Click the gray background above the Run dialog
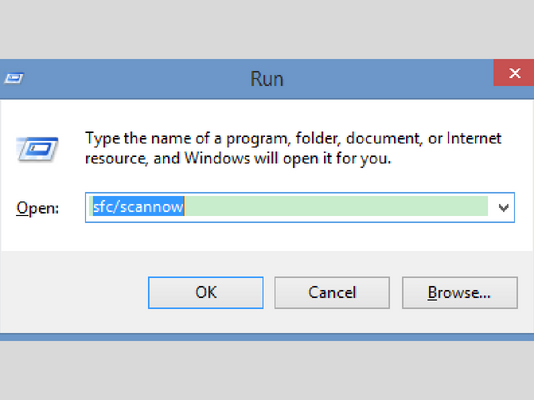 267,29
